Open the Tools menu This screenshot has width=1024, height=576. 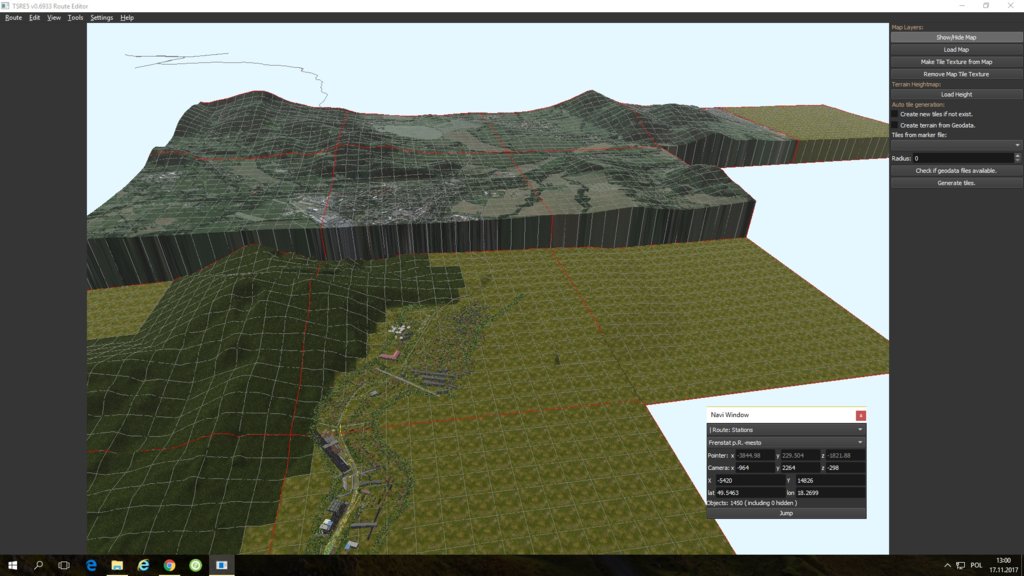tap(75, 18)
